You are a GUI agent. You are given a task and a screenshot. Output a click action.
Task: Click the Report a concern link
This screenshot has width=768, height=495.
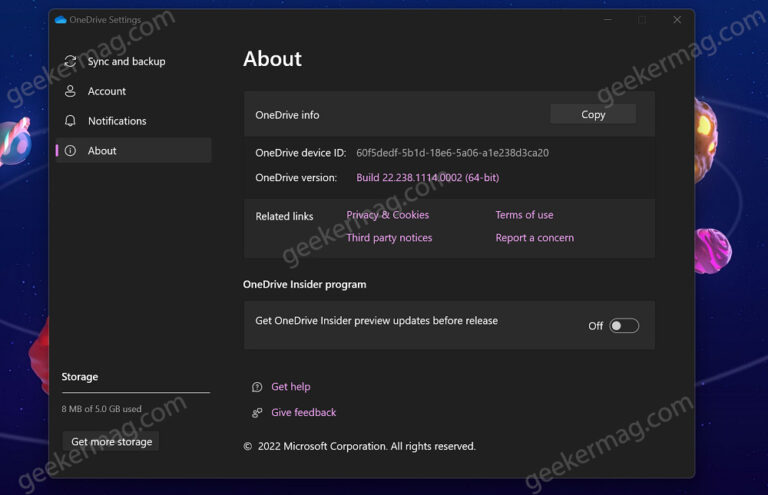tap(534, 238)
